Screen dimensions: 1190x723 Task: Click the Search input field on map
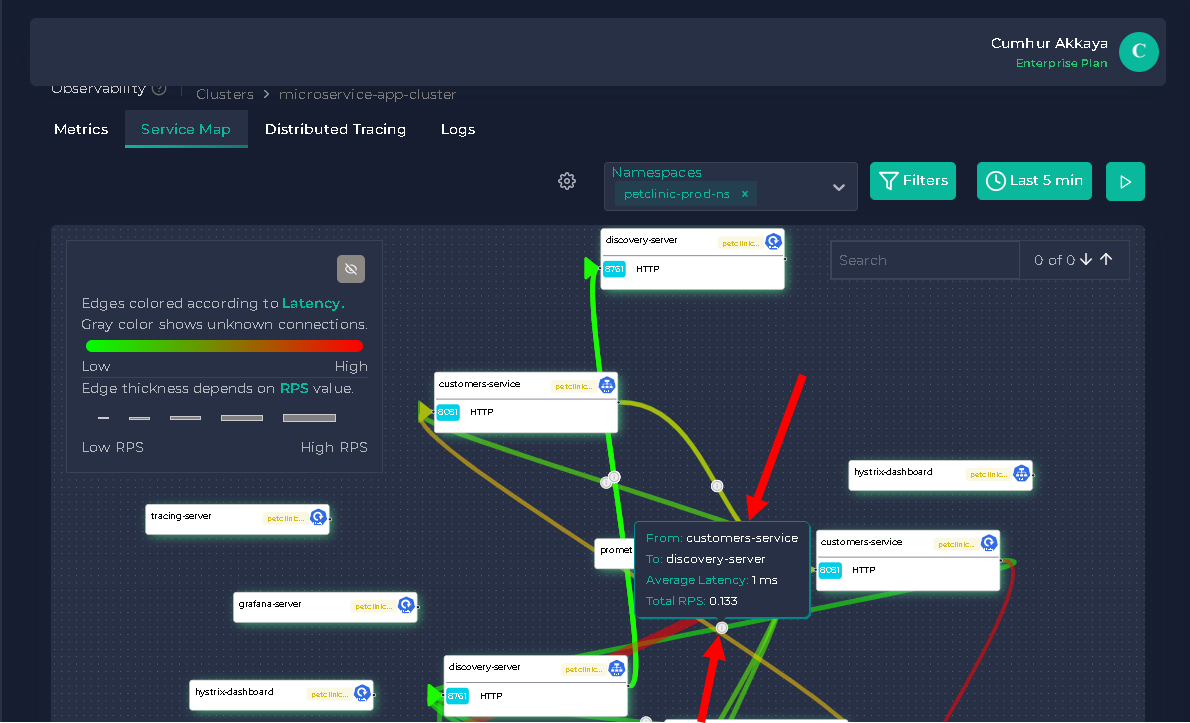coord(924,260)
